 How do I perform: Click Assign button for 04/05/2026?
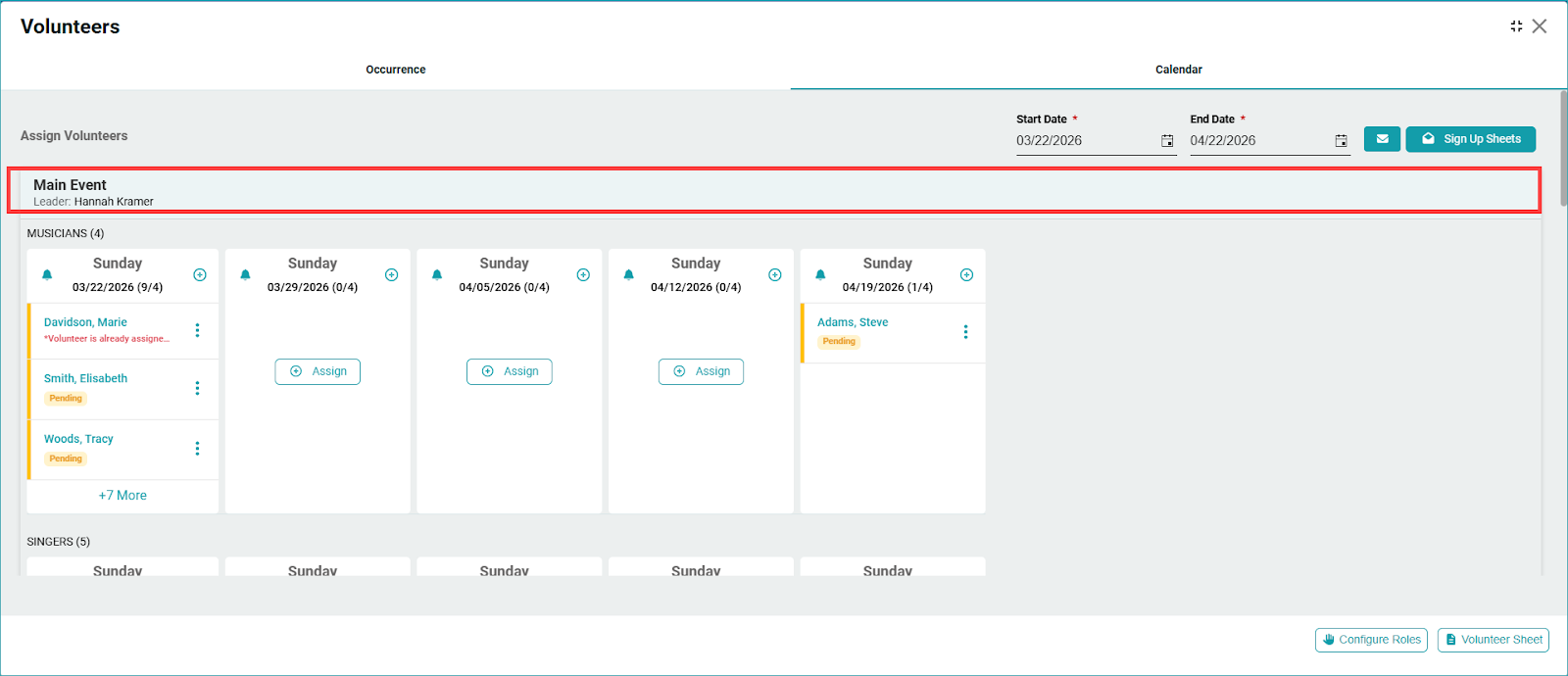pos(509,371)
